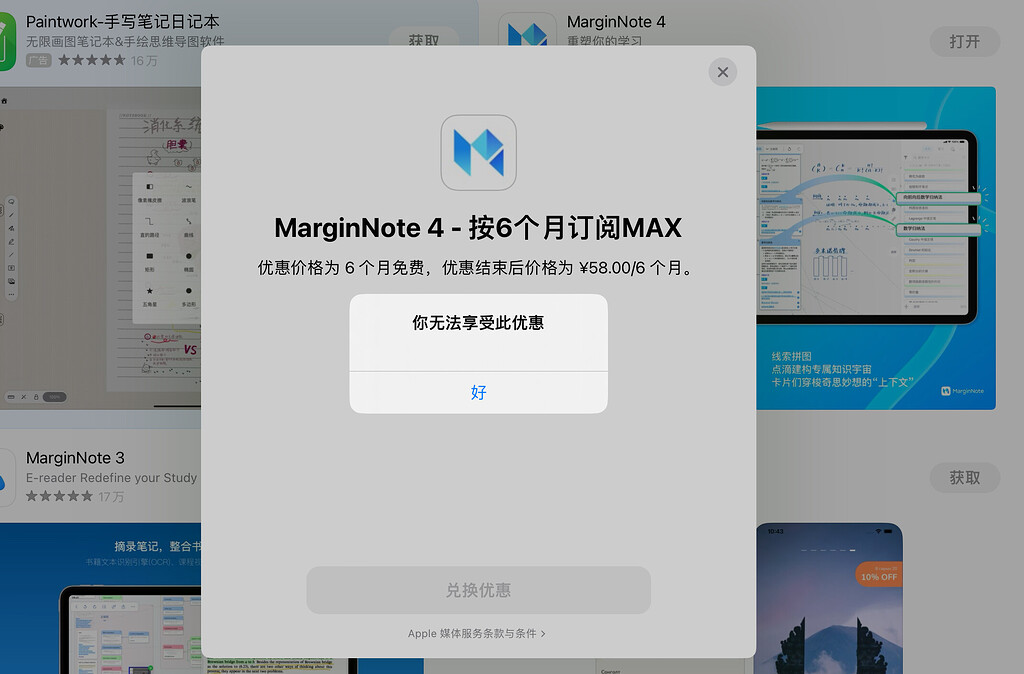Pick the rectangle shape tool
1024x674 pixels.
150,256
